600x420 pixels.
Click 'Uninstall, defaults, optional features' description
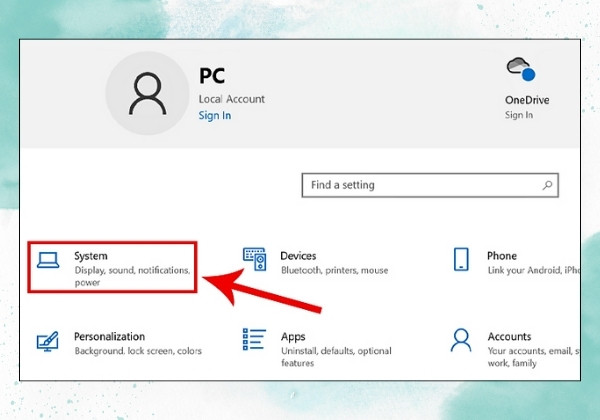coord(336,357)
